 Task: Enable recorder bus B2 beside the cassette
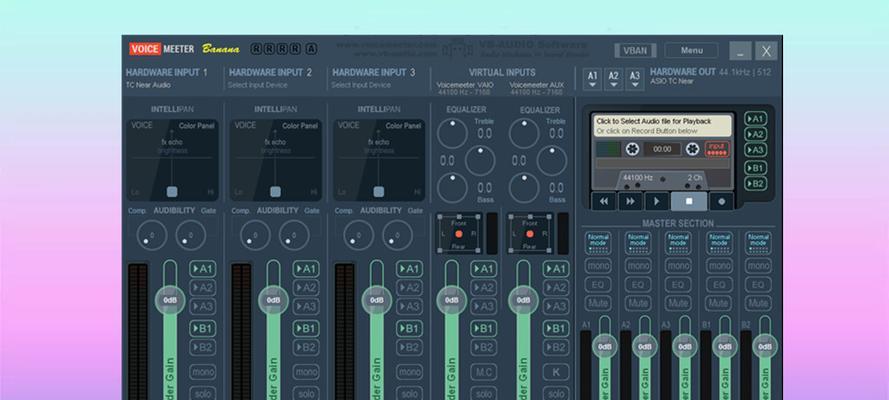point(755,184)
